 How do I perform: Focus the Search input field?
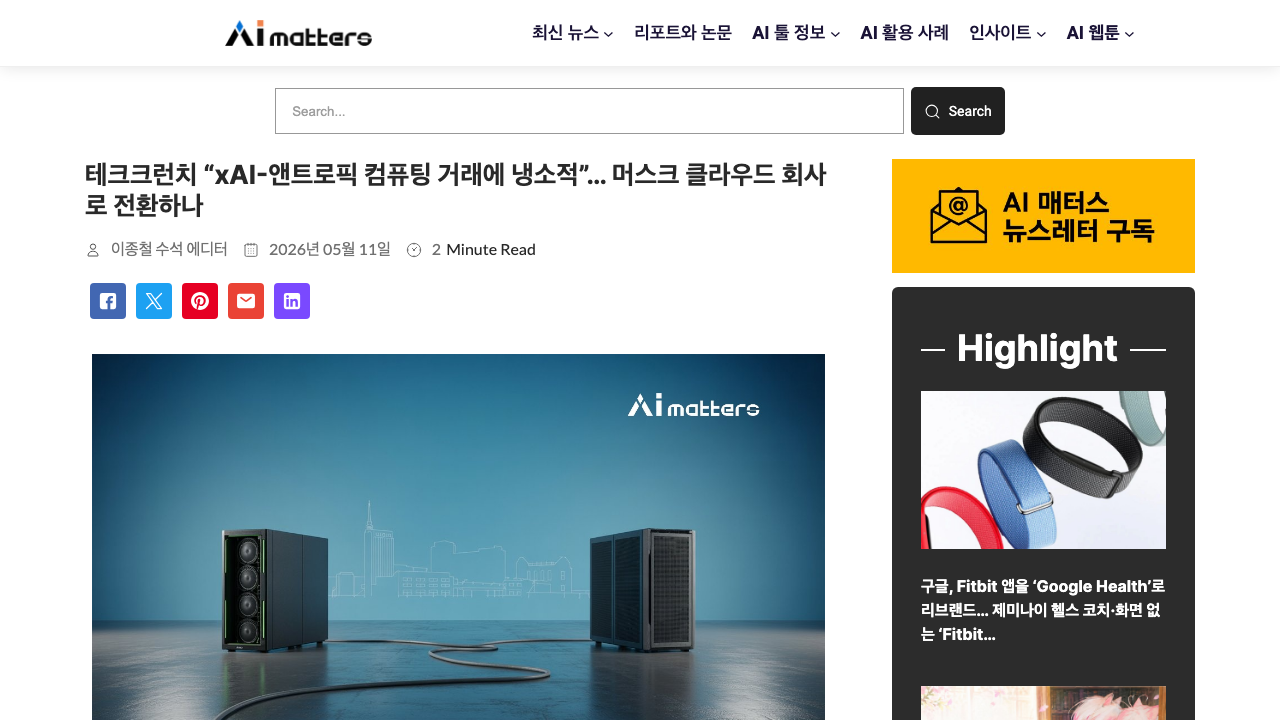589,111
